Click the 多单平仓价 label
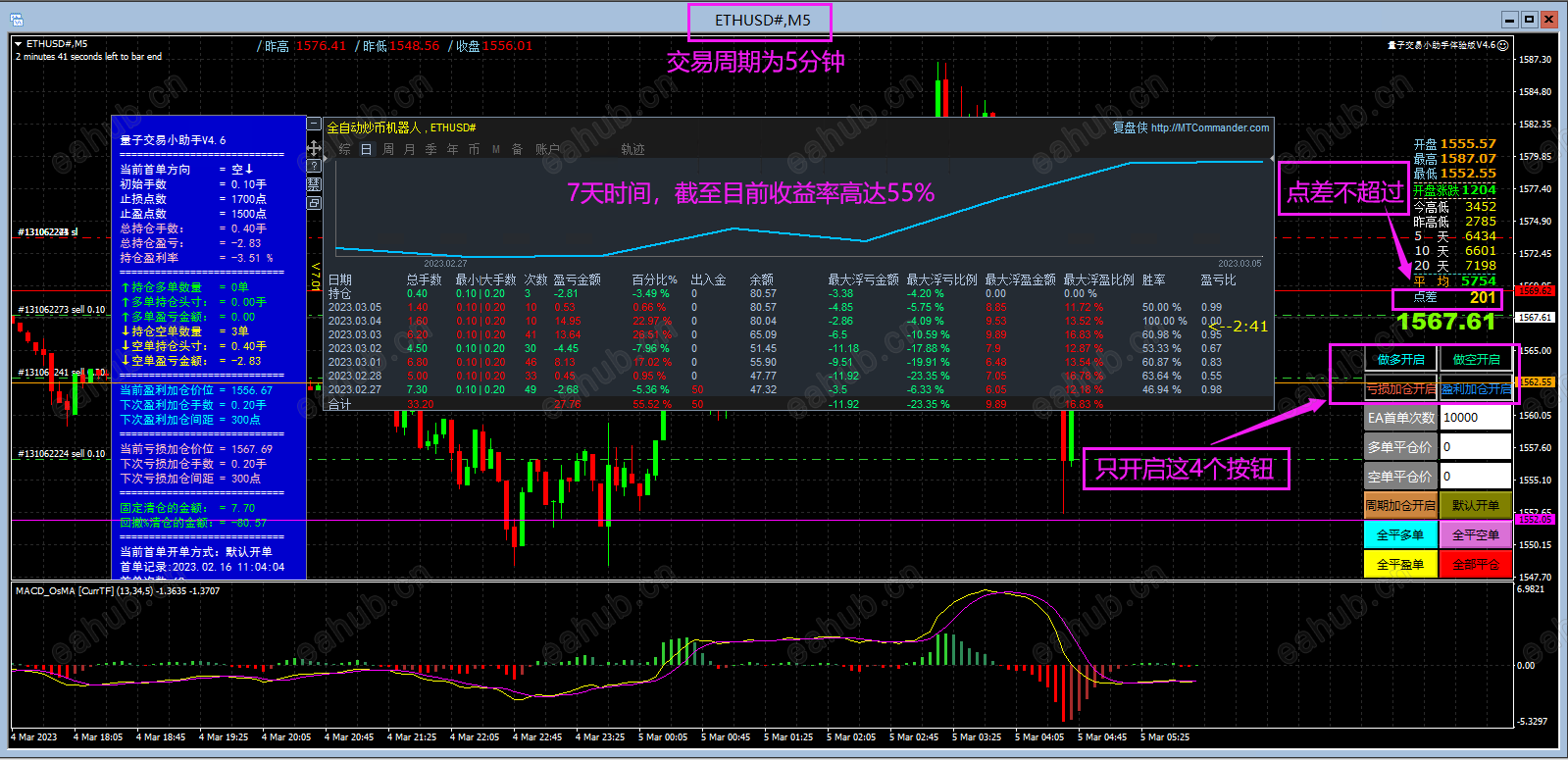This screenshot has height=760, width=1568. coord(1400,447)
